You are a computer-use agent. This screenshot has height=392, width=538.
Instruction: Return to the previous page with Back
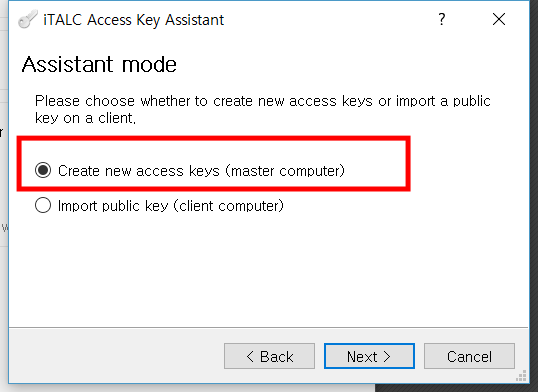point(269,356)
